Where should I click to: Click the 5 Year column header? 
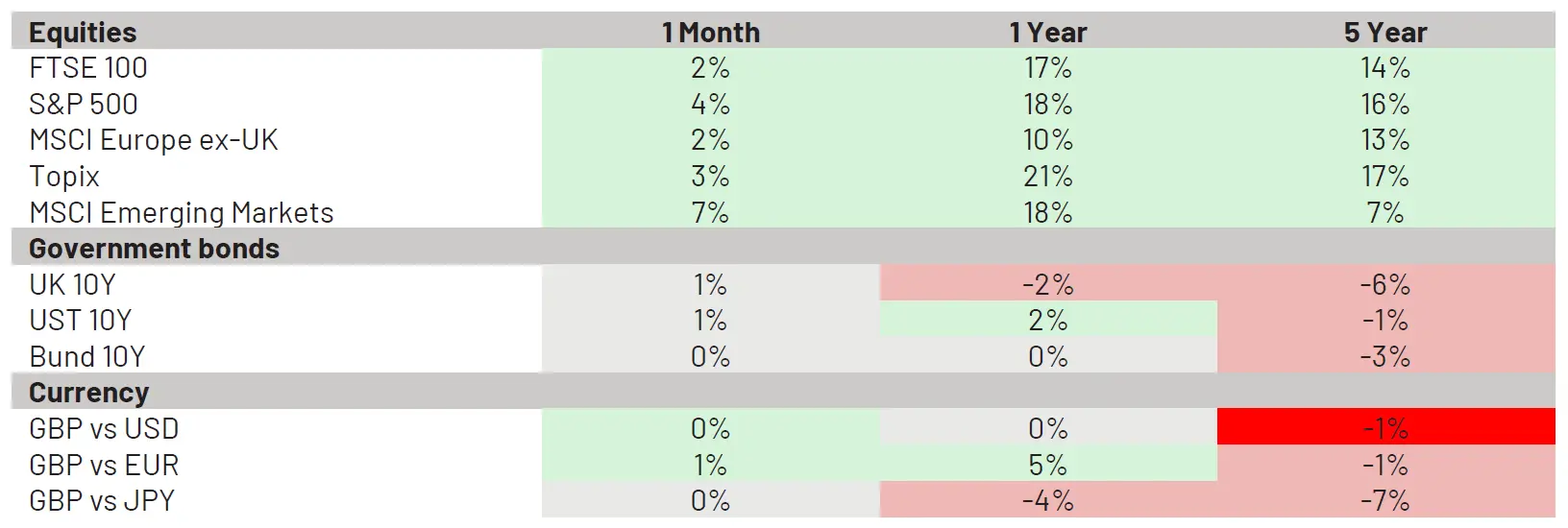(1384, 33)
